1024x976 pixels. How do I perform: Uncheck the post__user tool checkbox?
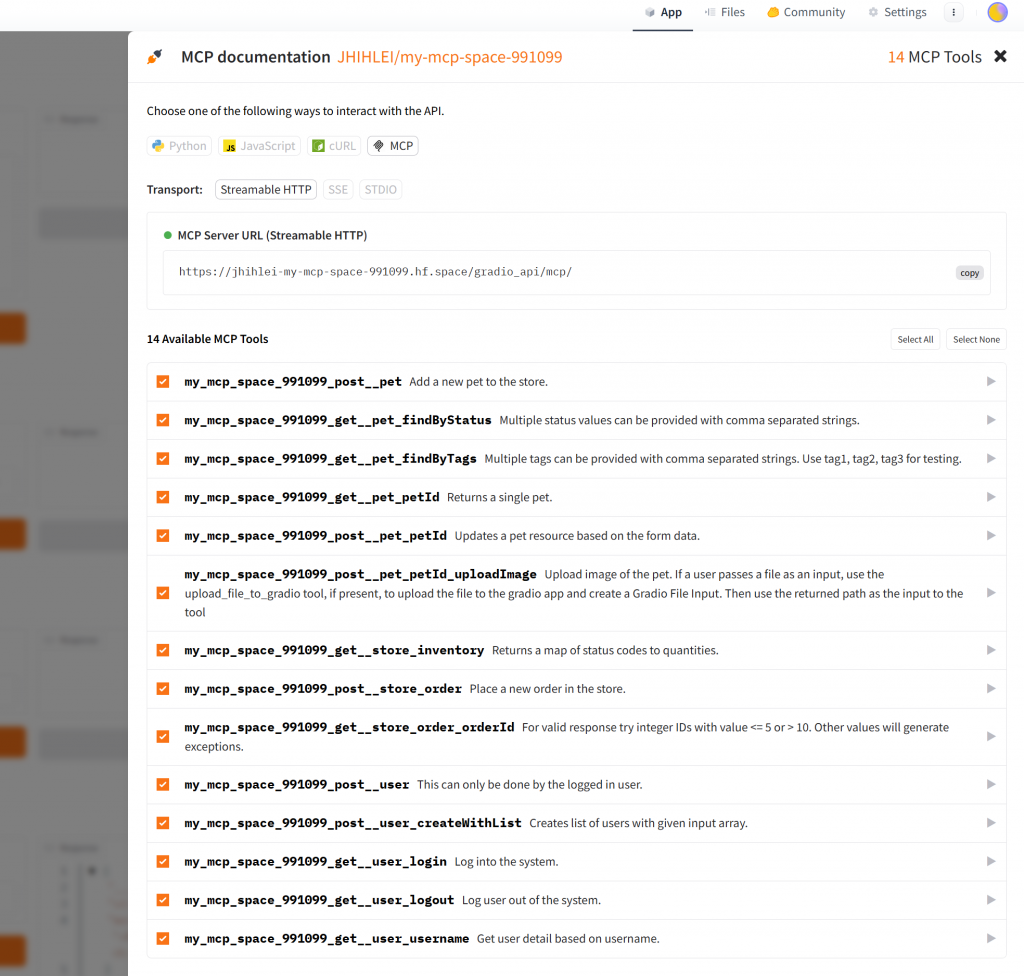[163, 785]
